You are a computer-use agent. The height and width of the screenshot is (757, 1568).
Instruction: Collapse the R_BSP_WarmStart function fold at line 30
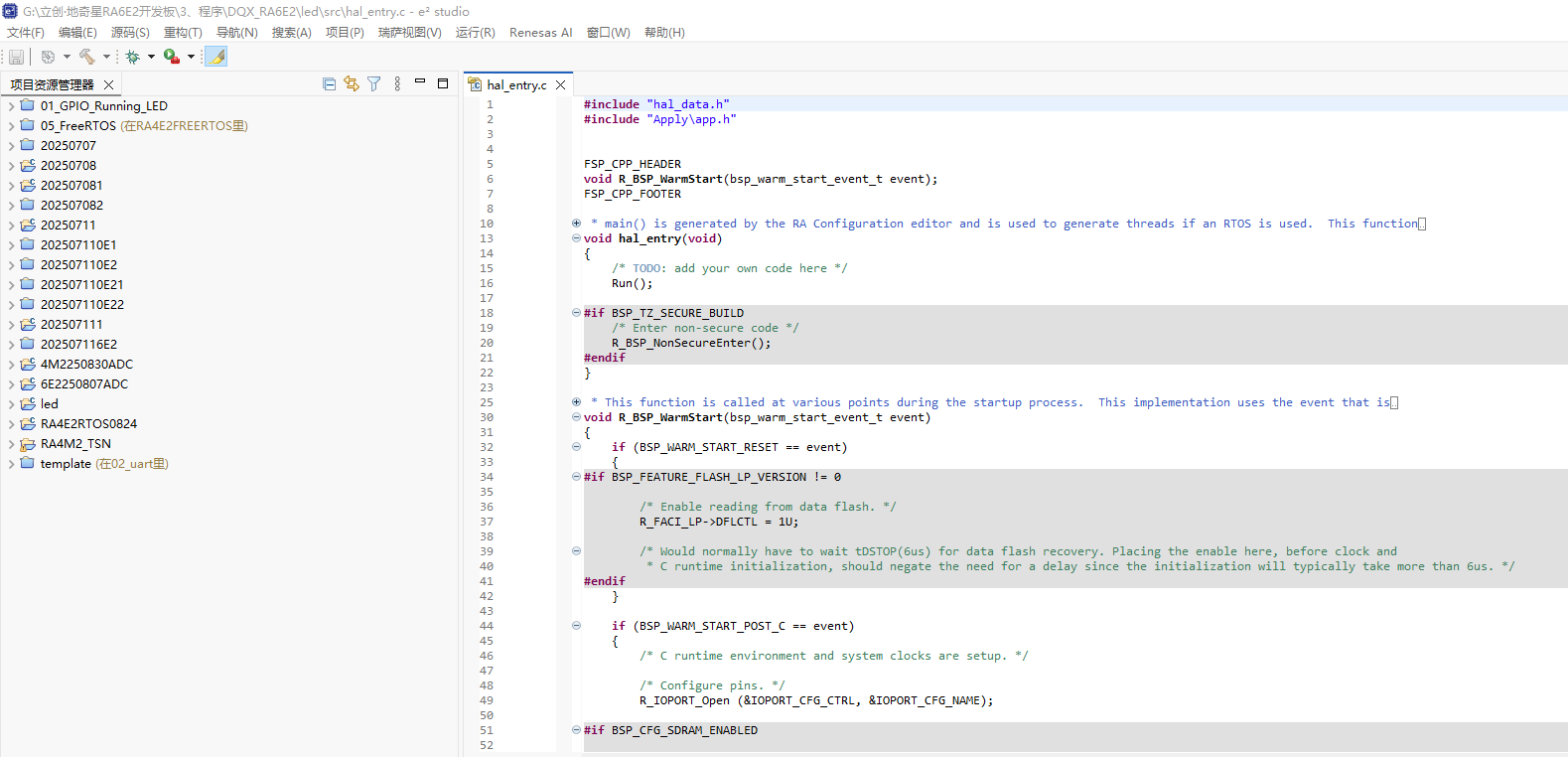click(576, 417)
